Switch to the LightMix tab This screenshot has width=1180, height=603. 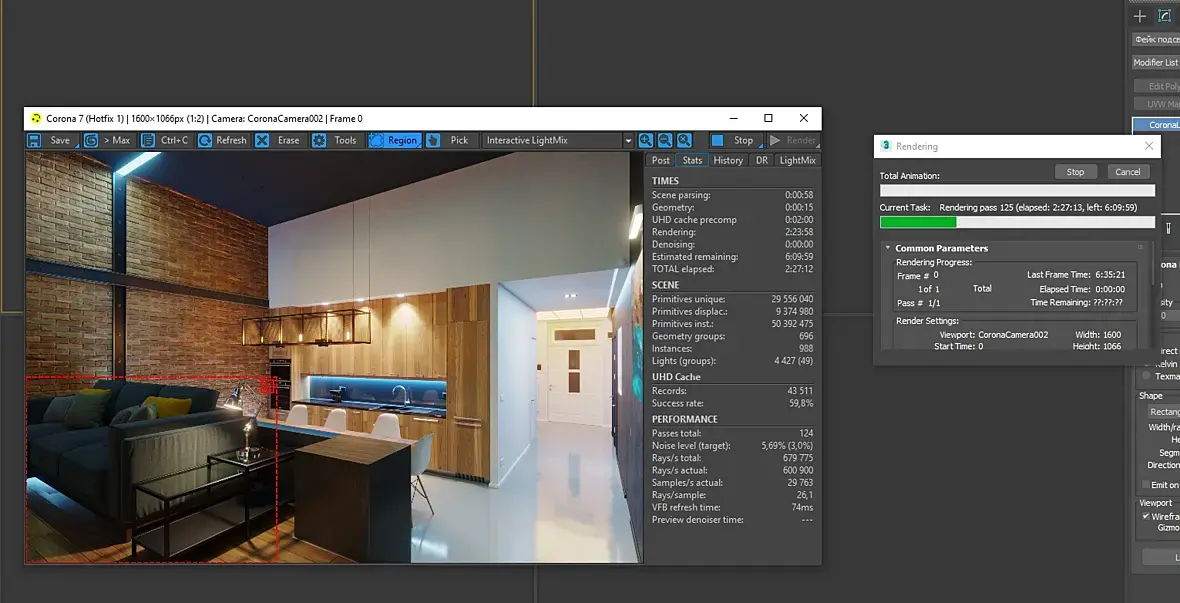(798, 160)
